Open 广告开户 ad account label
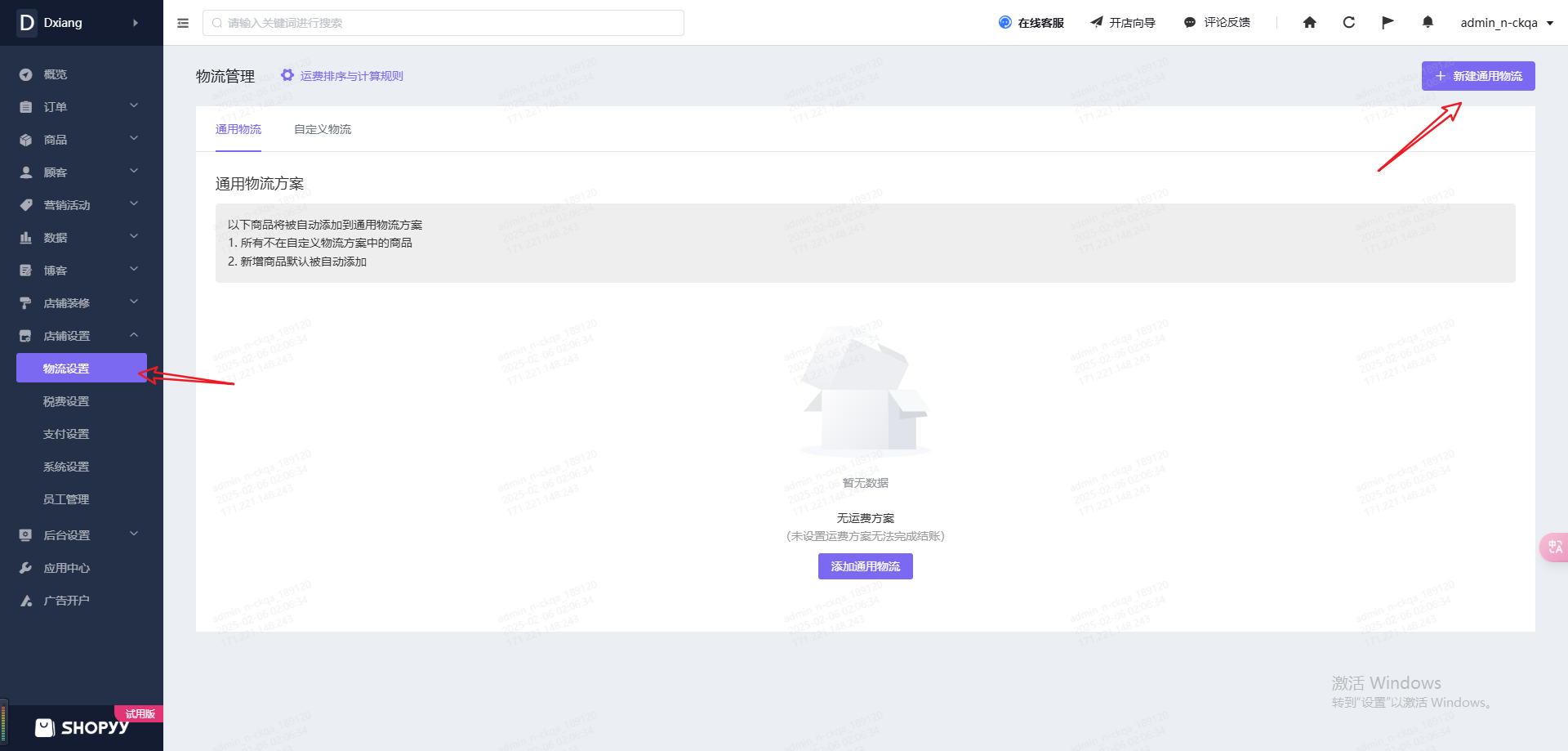The width and height of the screenshot is (1568, 751). pyautogui.click(x=67, y=601)
